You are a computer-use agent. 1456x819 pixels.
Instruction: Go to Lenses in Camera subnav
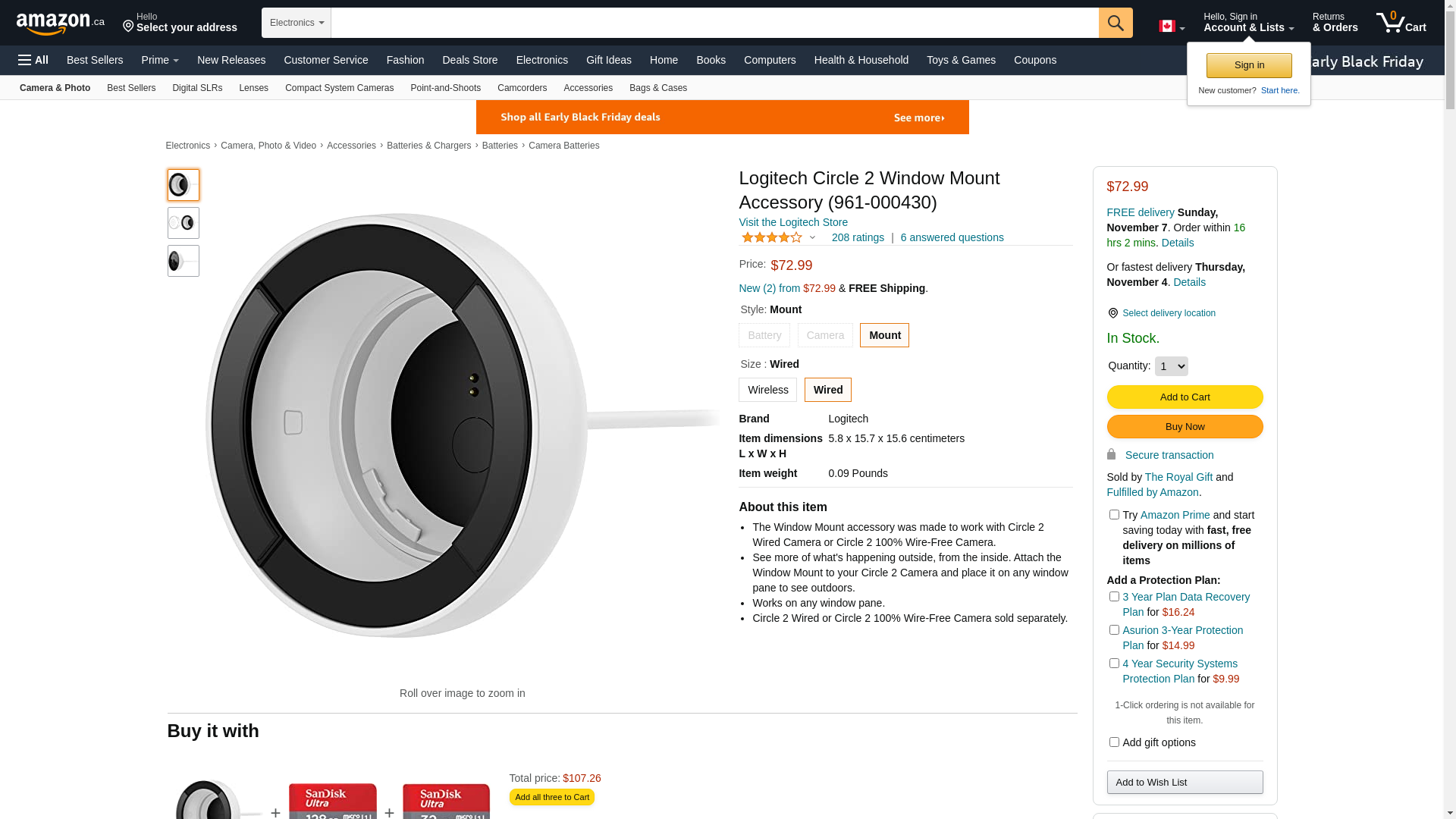253,88
